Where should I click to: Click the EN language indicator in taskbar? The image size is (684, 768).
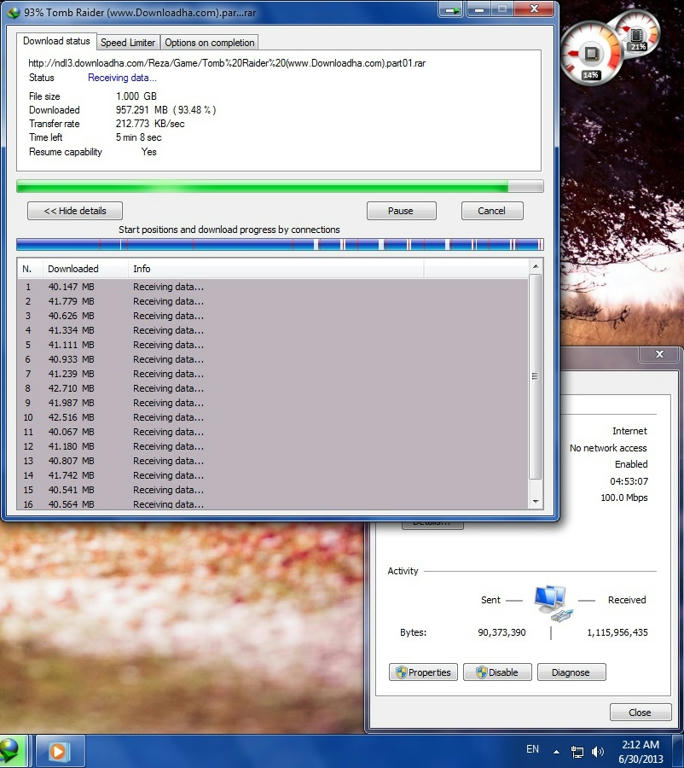tap(533, 749)
